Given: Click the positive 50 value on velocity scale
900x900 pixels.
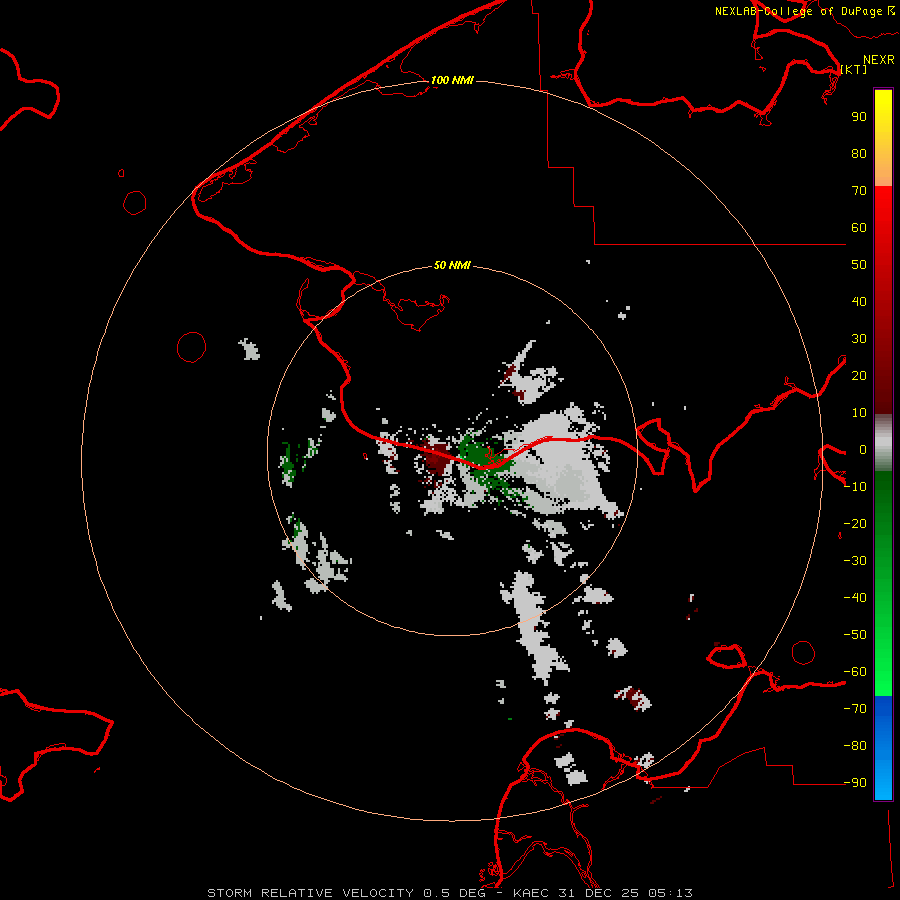Looking at the screenshot, I should point(859,265).
